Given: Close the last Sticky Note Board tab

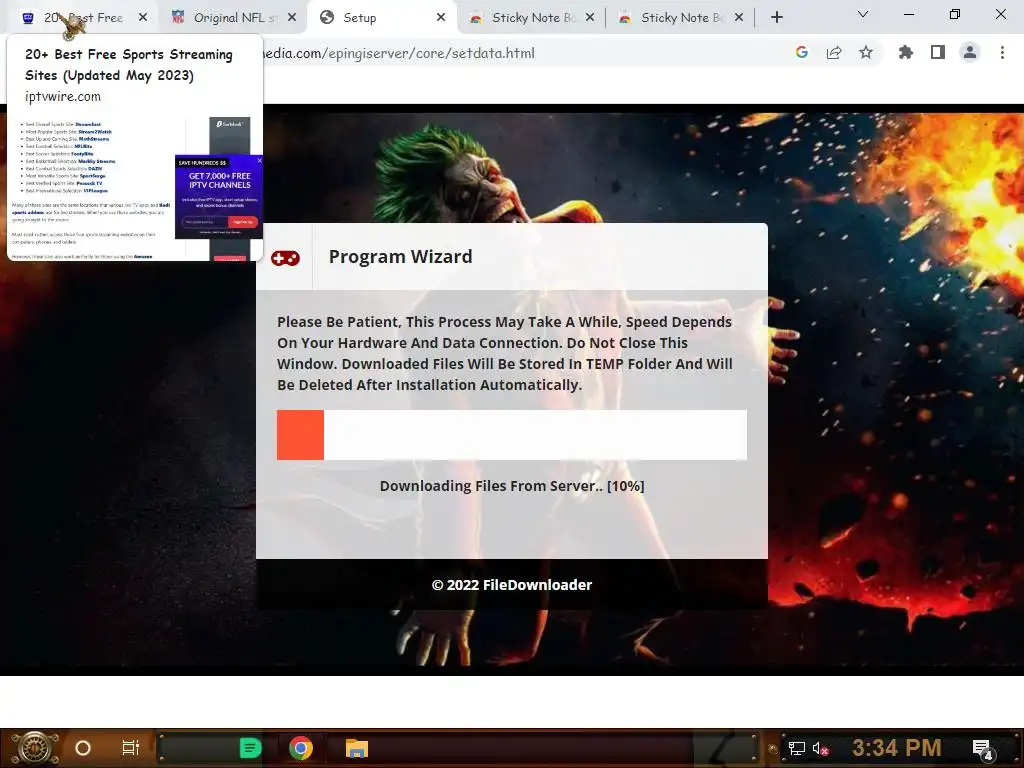Looking at the screenshot, I should 739,18.
